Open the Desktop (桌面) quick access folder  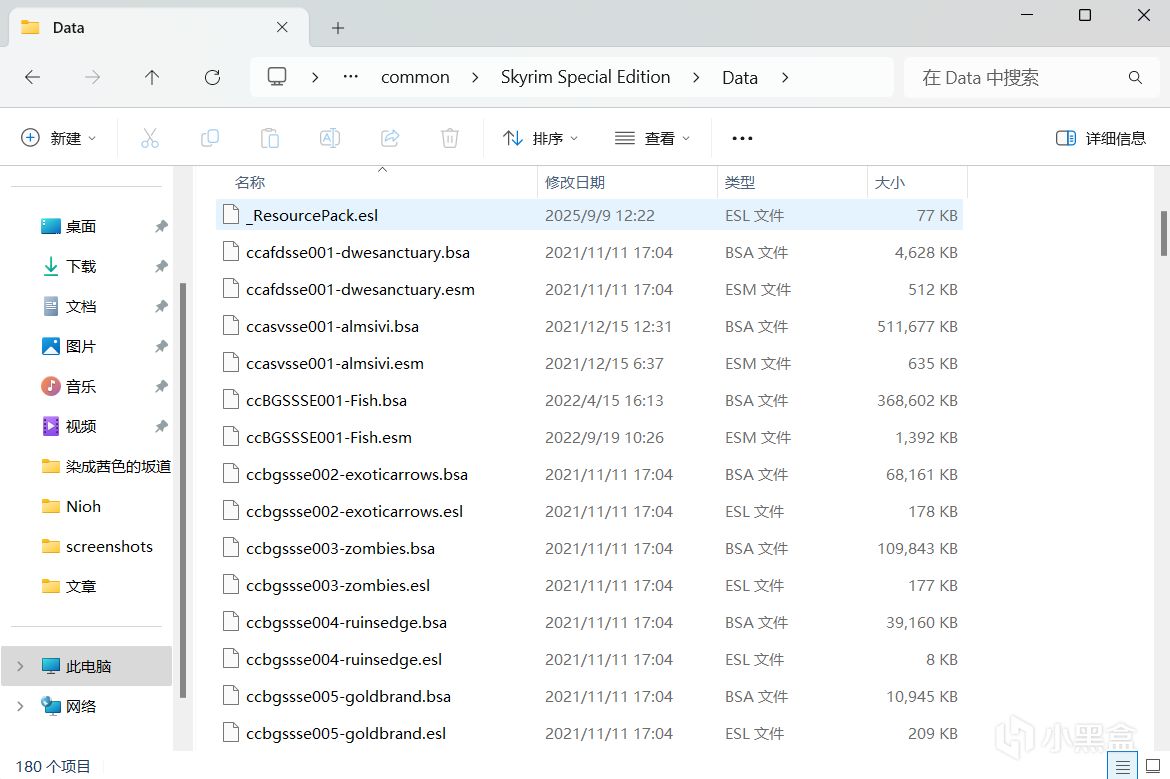click(81, 226)
